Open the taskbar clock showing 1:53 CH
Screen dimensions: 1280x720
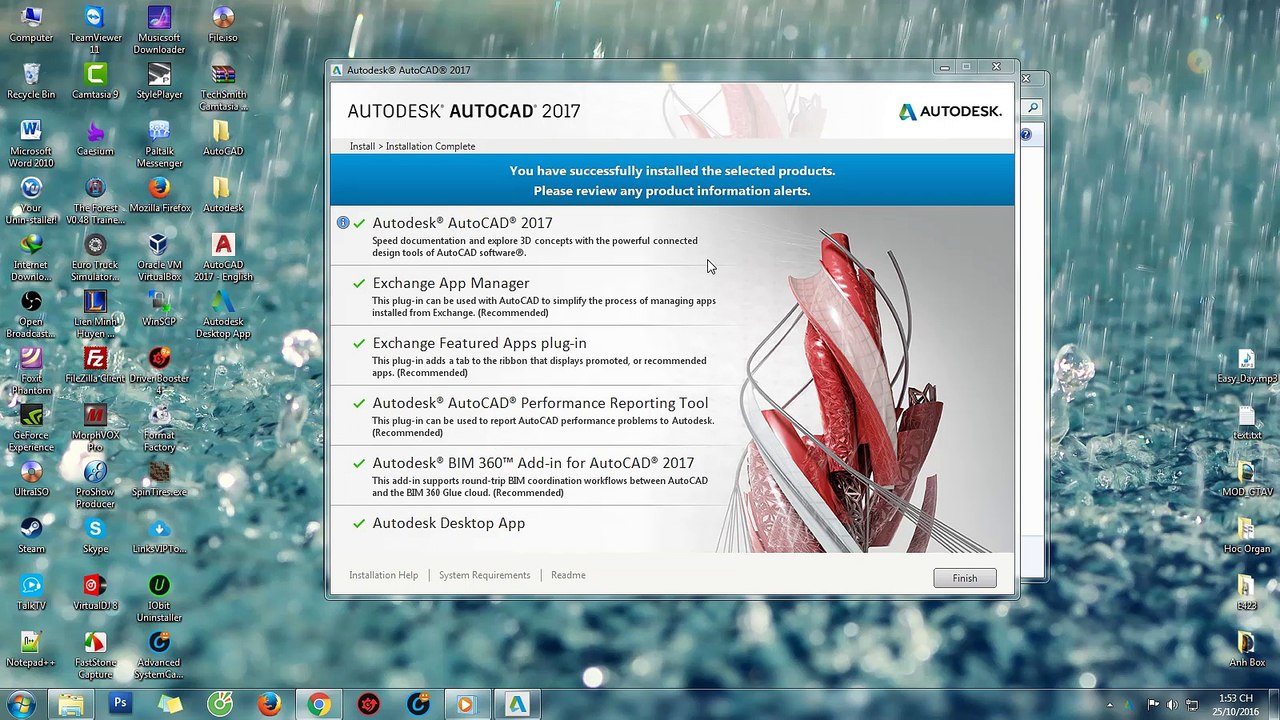click(x=1236, y=704)
